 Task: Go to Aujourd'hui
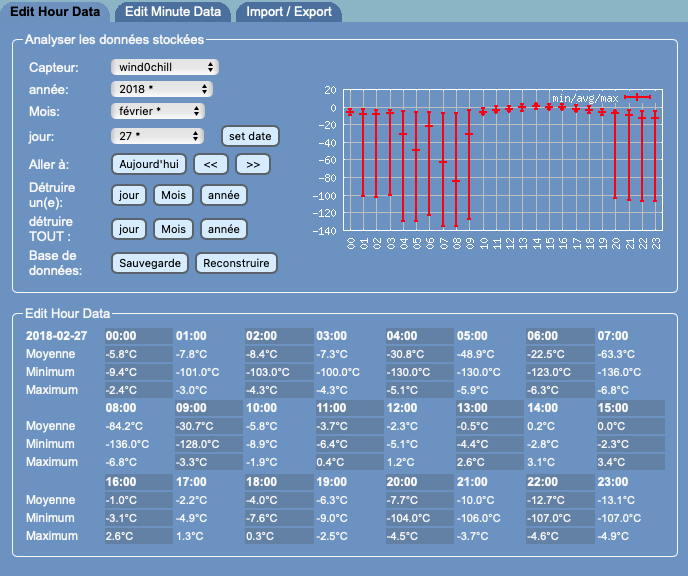tap(149, 165)
